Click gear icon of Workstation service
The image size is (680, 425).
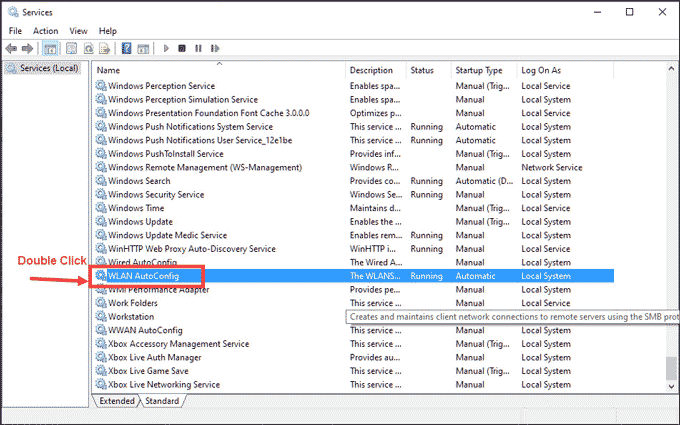click(x=101, y=316)
